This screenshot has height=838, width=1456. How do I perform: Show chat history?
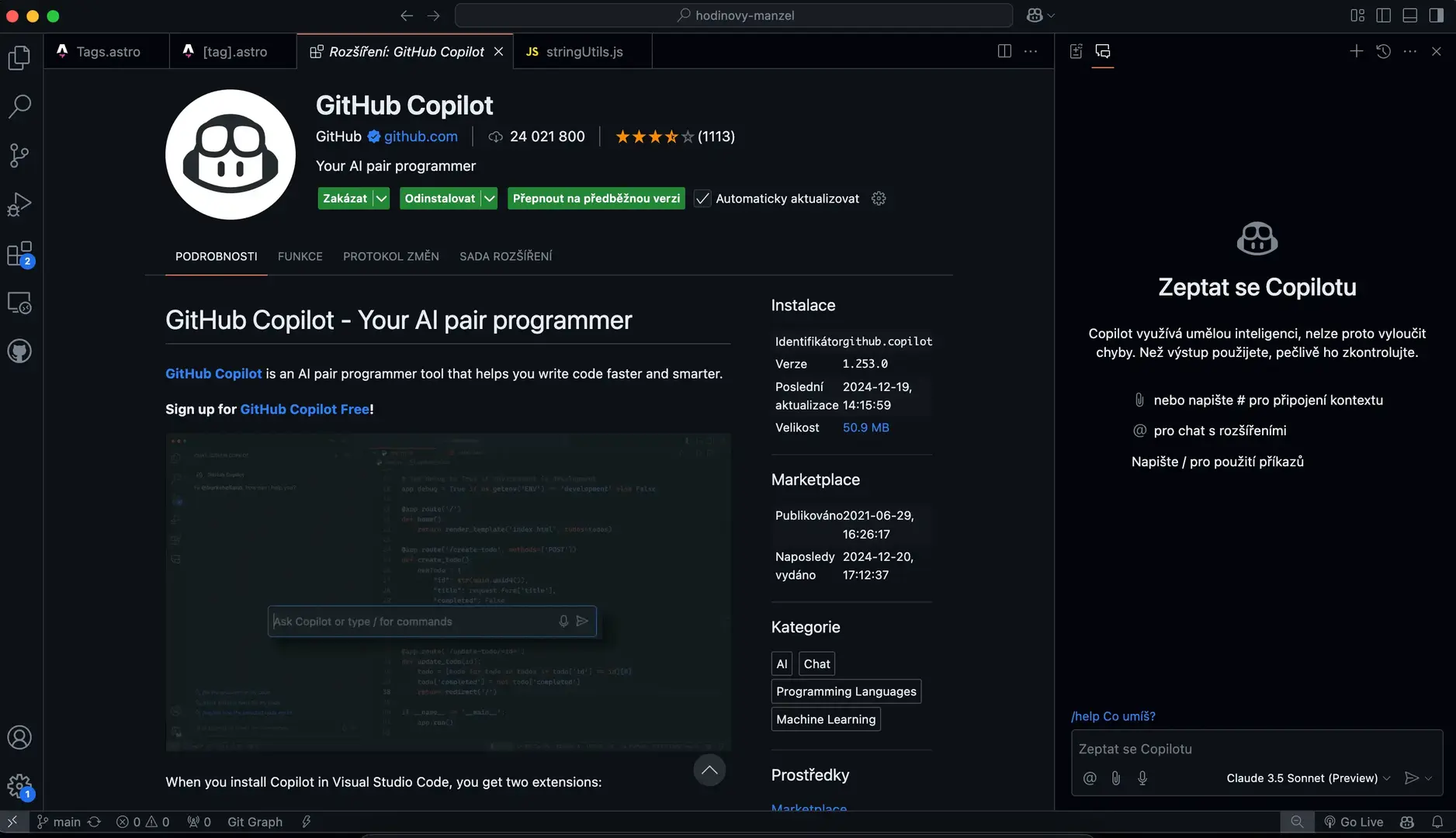click(1383, 51)
